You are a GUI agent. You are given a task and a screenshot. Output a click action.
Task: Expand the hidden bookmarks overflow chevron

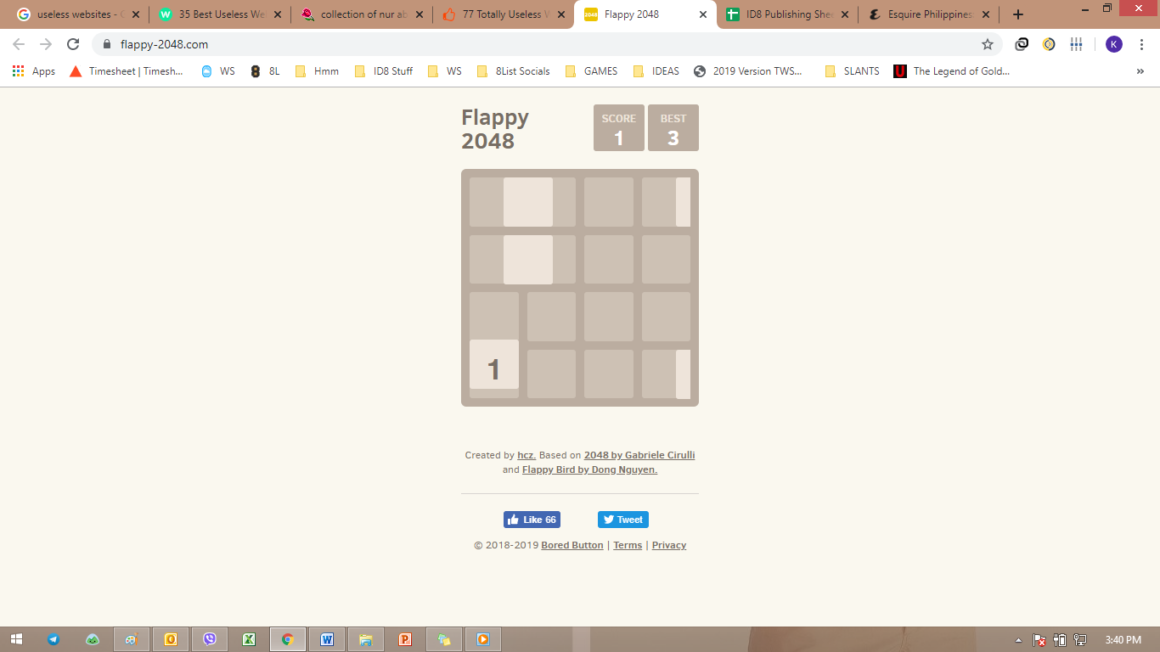[x=1140, y=71]
